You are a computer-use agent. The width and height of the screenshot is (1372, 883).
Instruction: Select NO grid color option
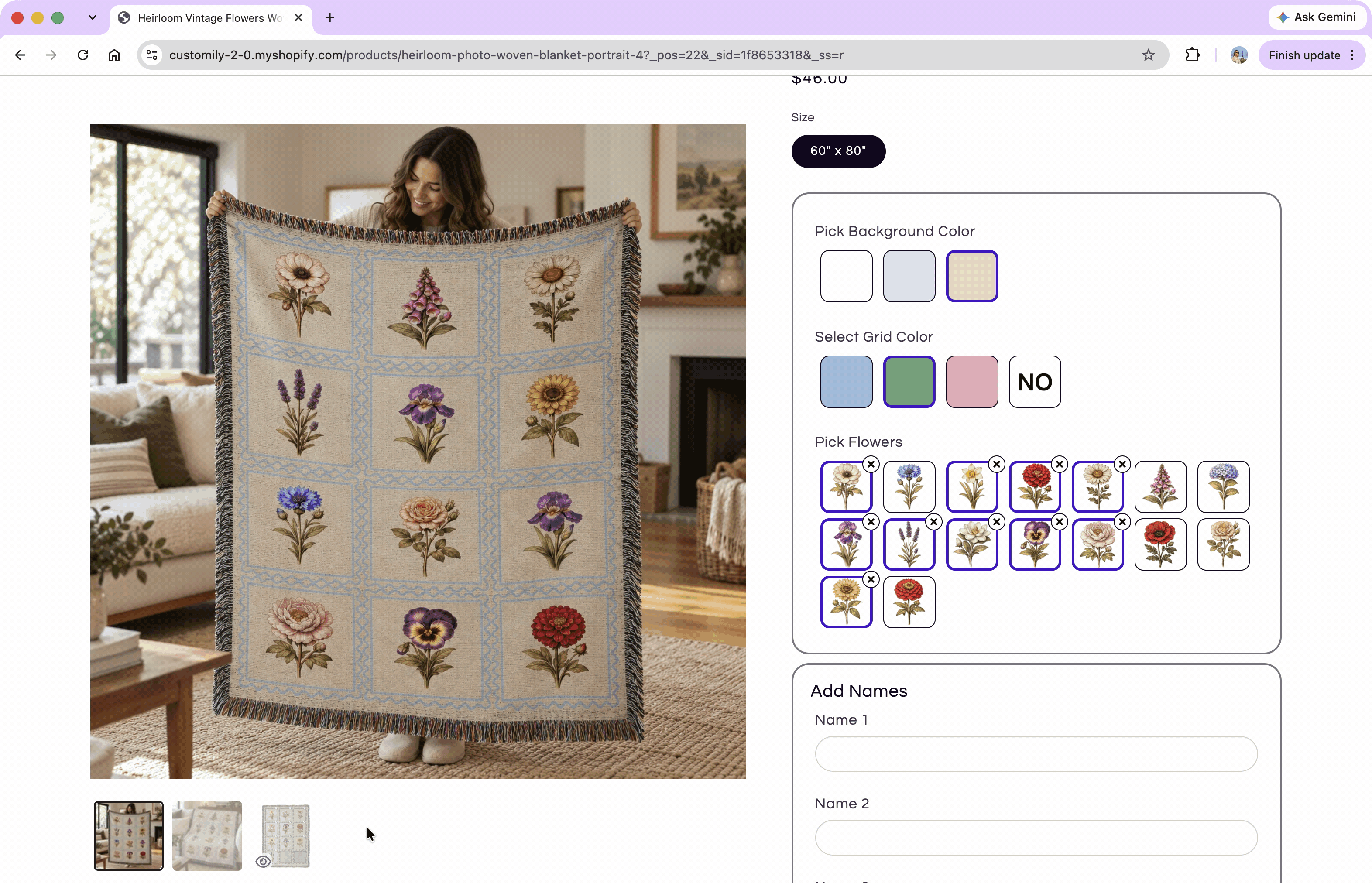coord(1035,382)
